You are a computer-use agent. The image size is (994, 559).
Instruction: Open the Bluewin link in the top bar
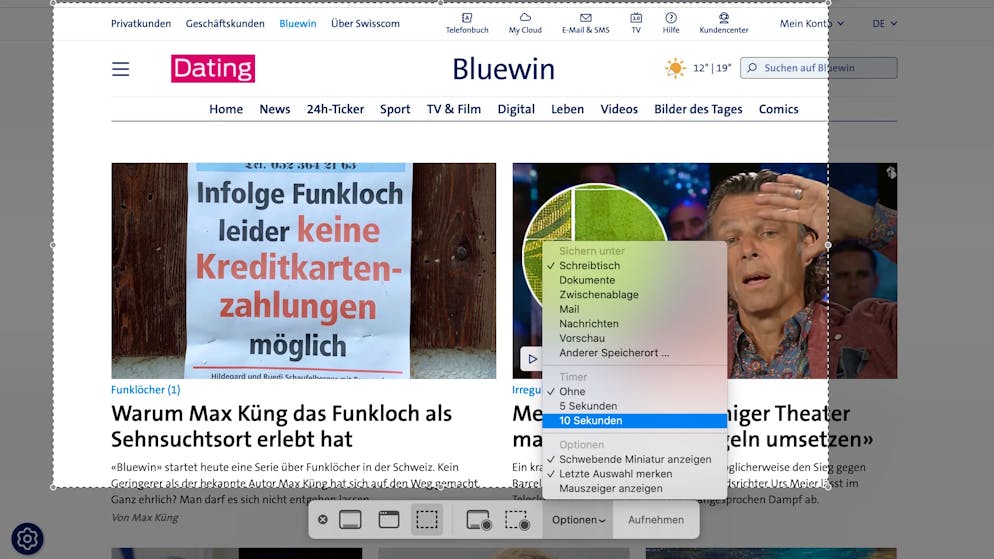[x=297, y=23]
